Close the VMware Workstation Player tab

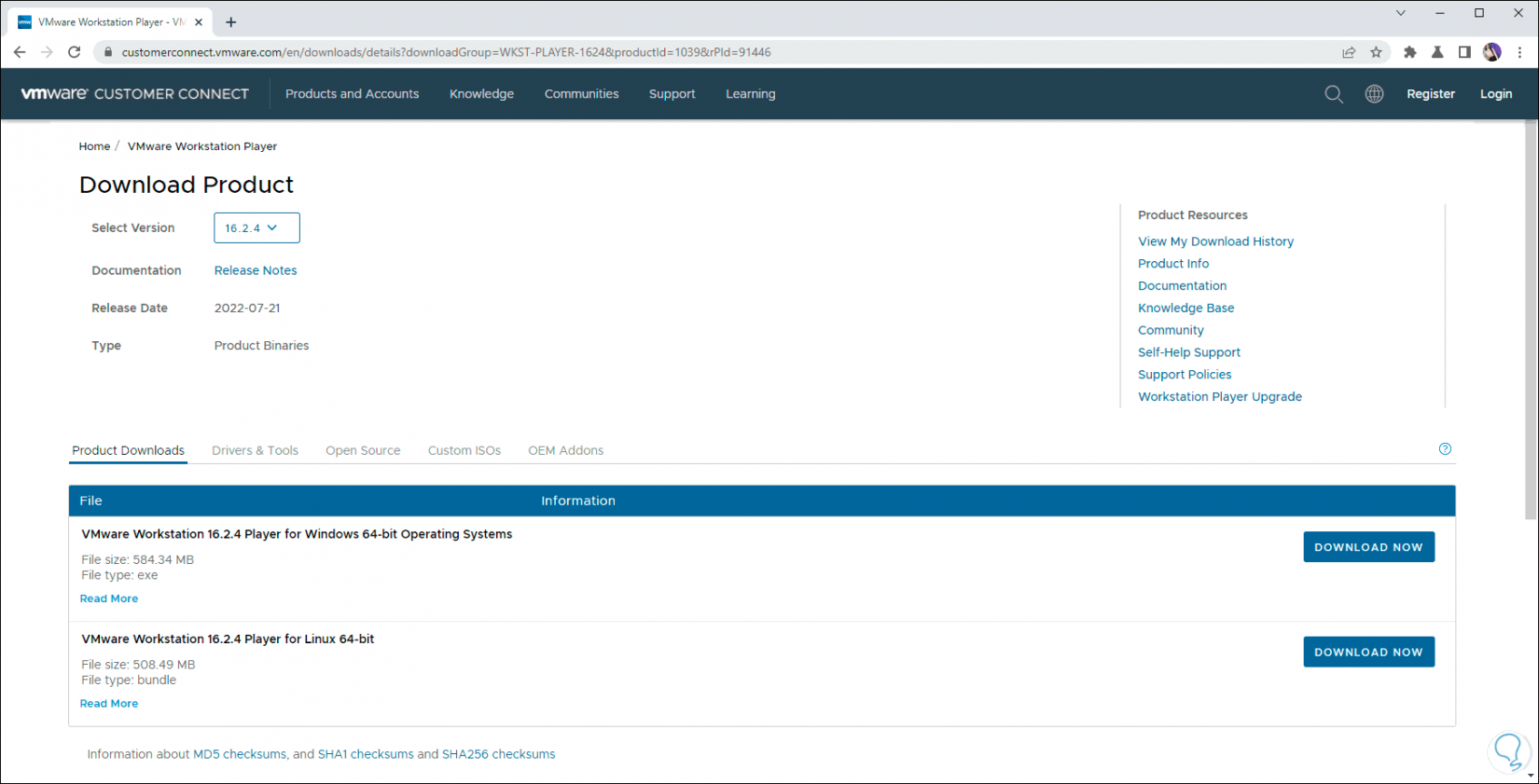(x=199, y=22)
